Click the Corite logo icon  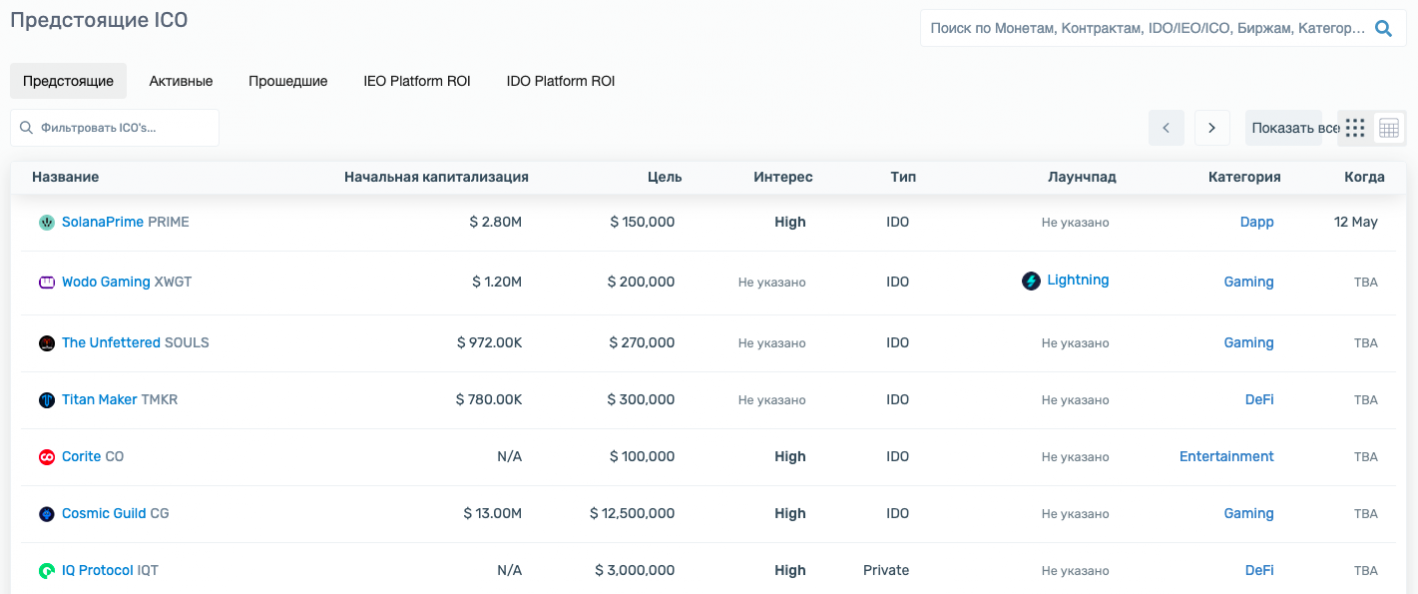click(x=46, y=457)
